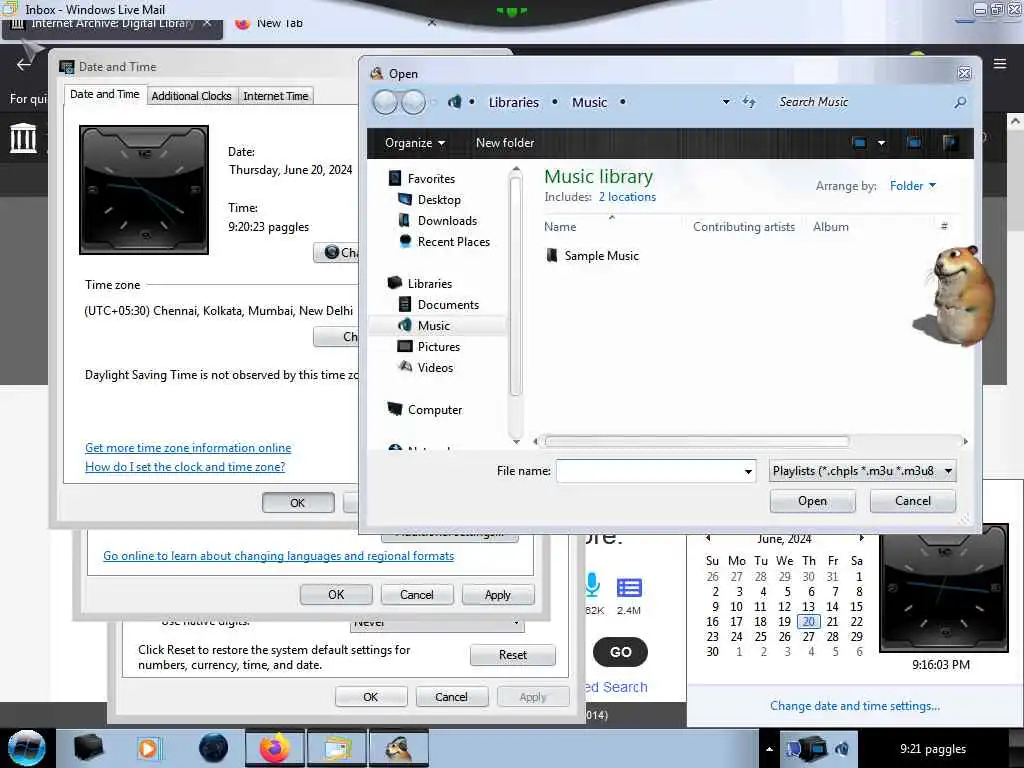Screen dimensions: 1024x768
Task: Open the Firefox hamburger menu
Action: (x=1000, y=63)
